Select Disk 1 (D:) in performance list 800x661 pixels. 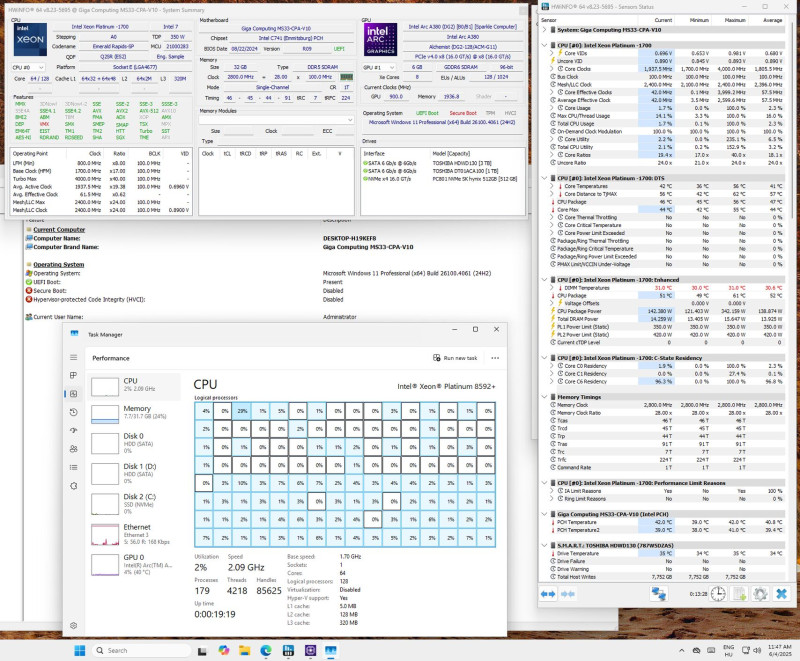[135, 473]
